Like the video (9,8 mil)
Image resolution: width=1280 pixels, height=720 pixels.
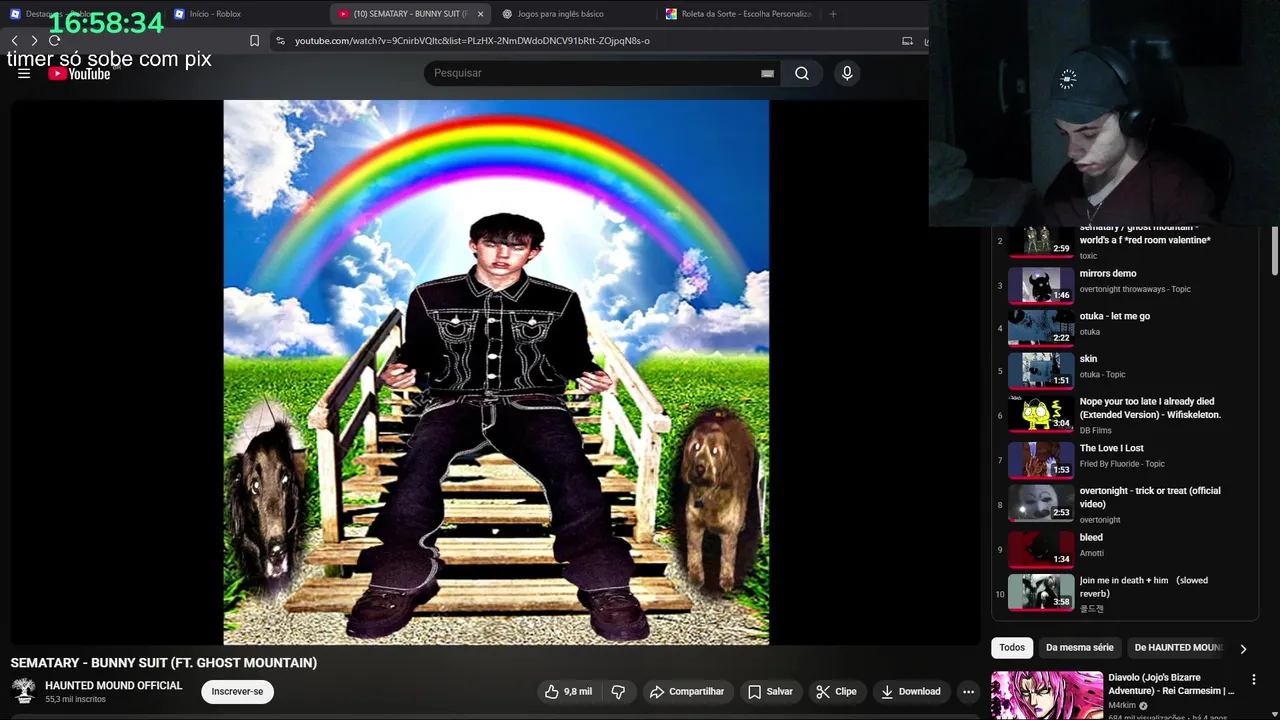coord(568,691)
